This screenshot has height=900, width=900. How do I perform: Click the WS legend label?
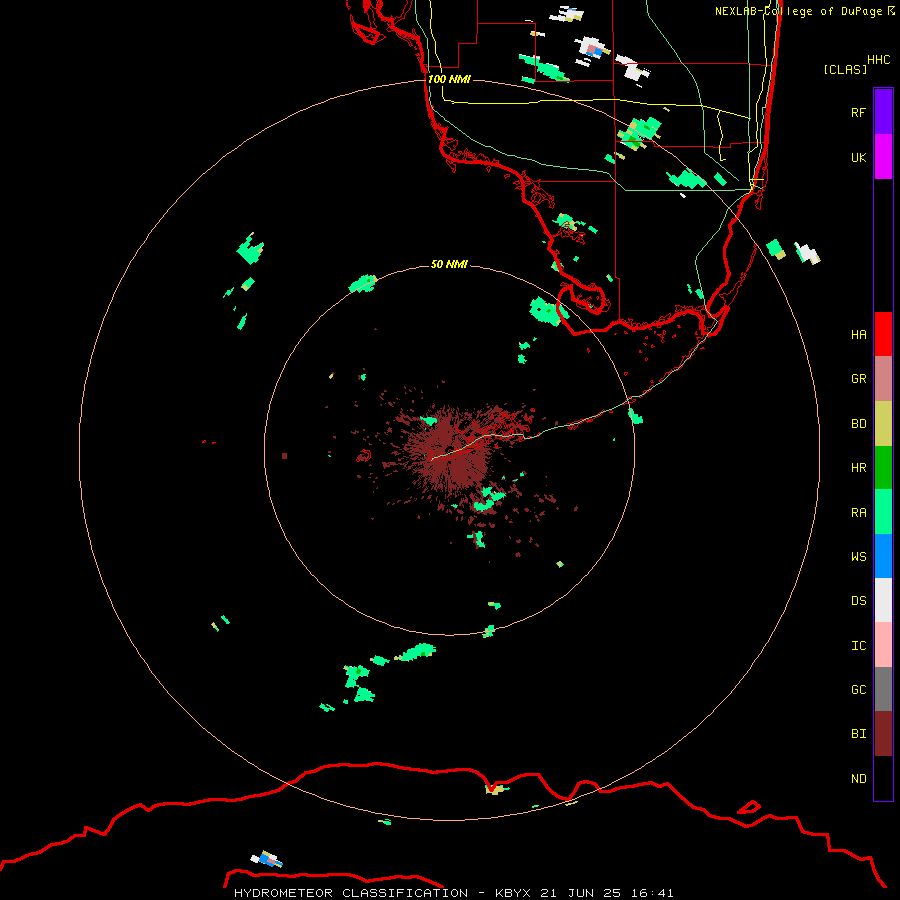pos(858,556)
